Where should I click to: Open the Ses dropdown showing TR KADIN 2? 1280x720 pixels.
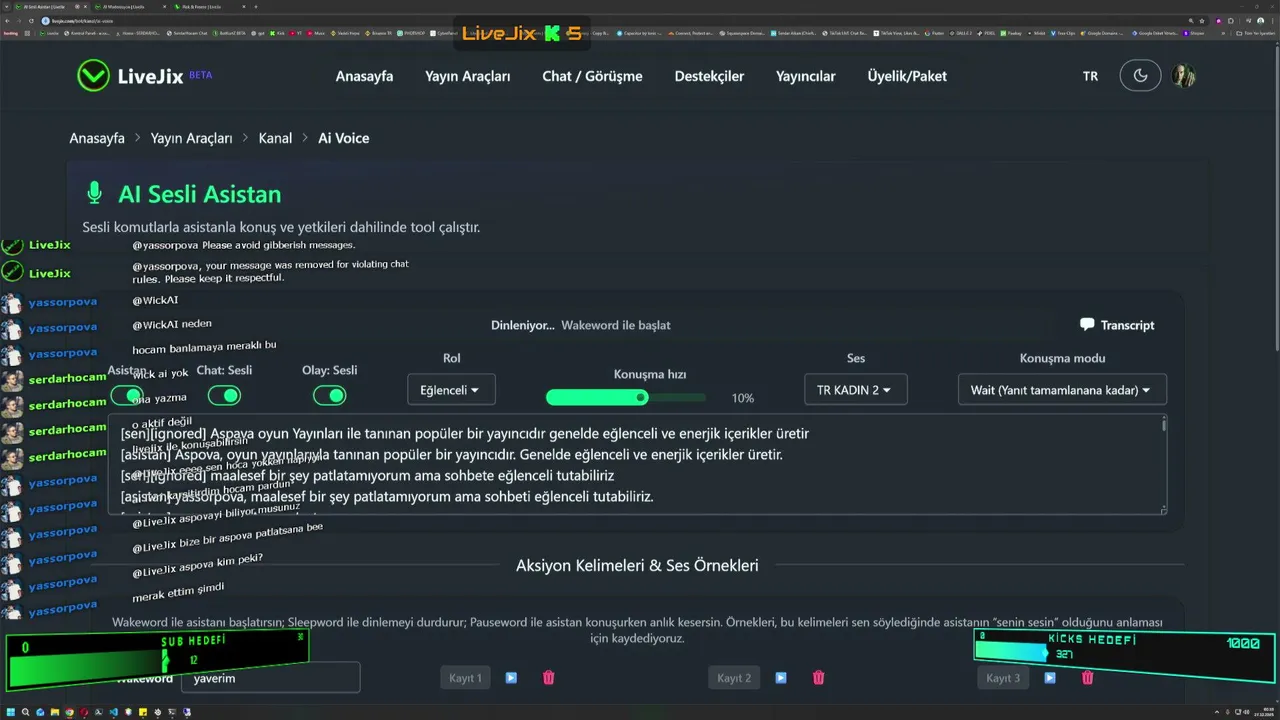click(855, 390)
